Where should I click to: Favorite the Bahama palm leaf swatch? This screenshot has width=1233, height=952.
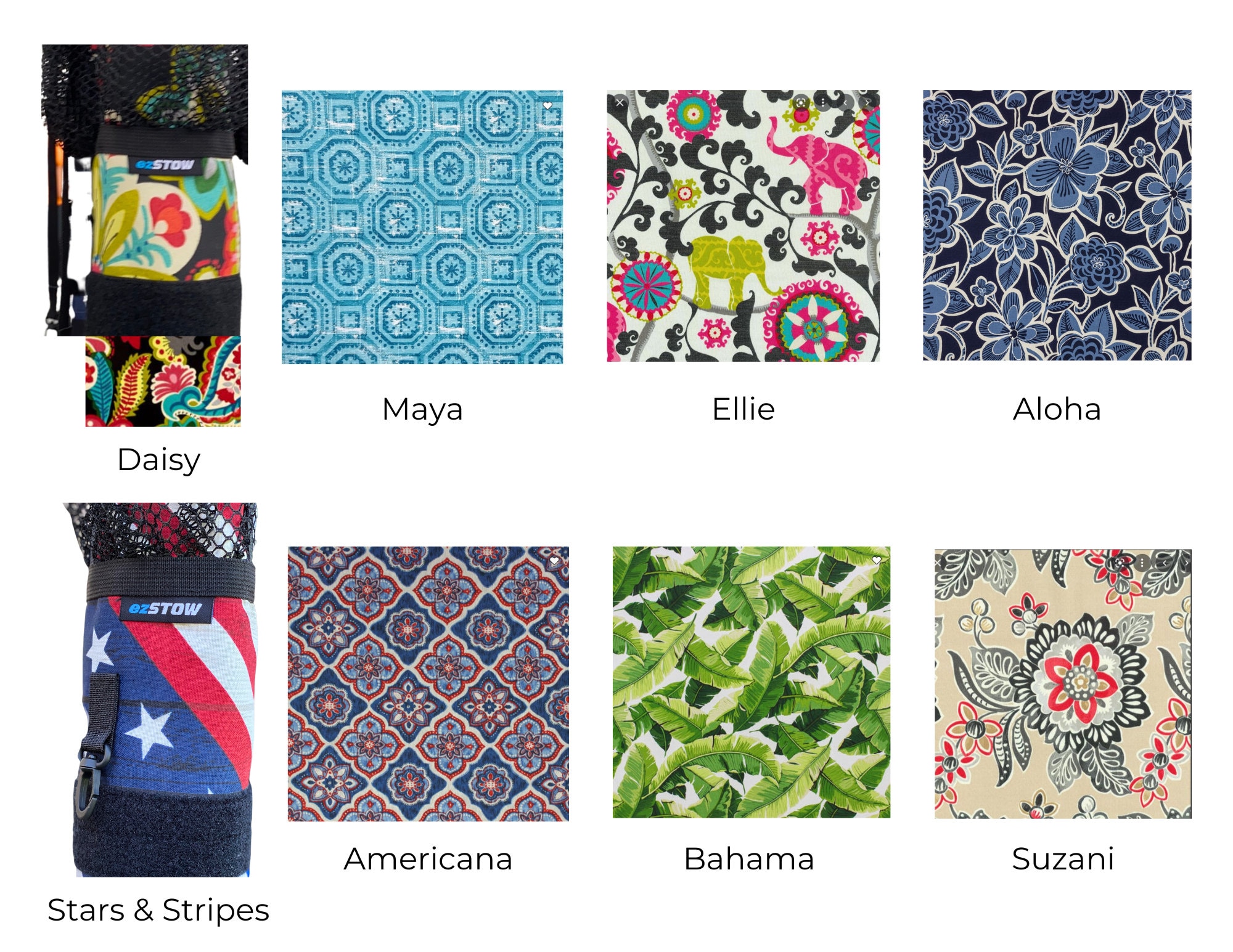(876, 560)
